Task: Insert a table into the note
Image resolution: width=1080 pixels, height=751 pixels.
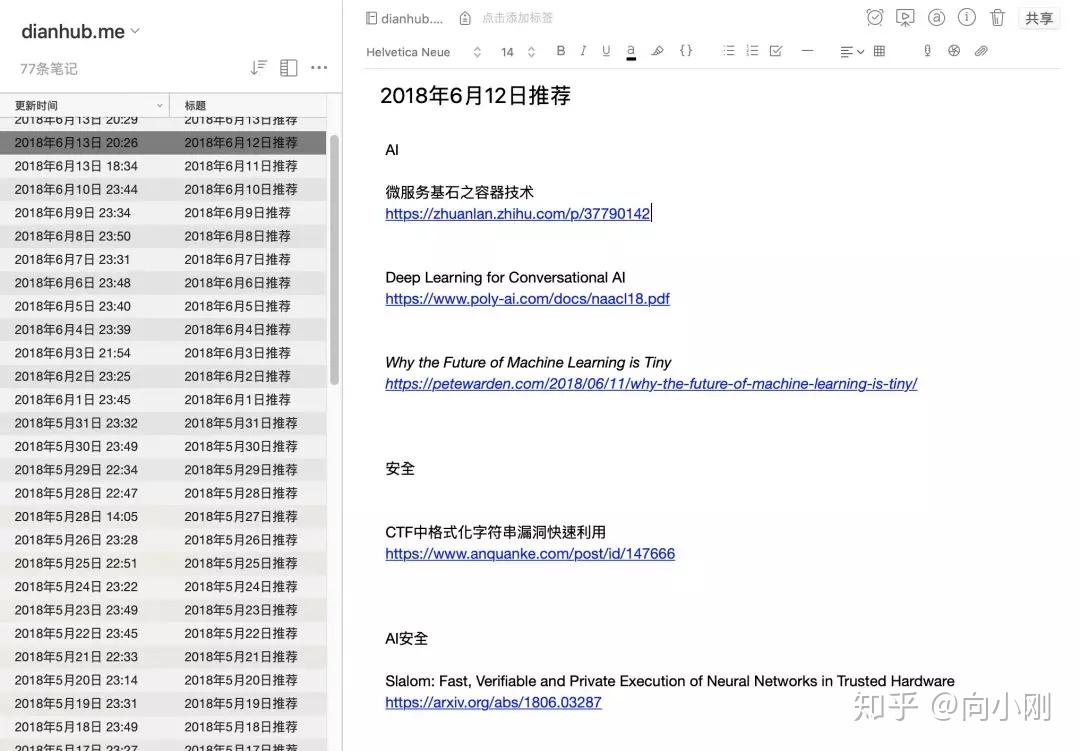Action: click(x=880, y=51)
